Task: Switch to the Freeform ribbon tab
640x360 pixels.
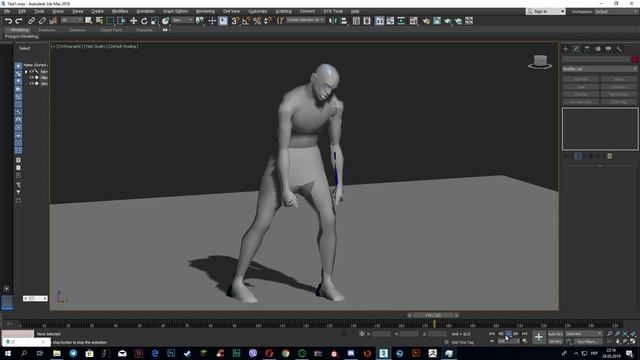Action: [47, 30]
